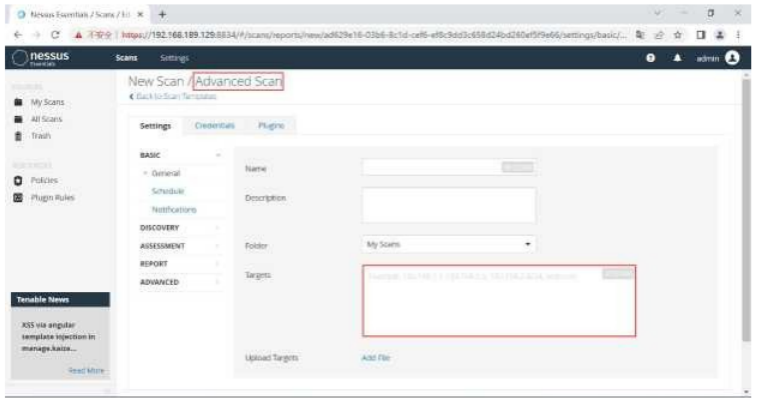
Task: Open Plugin Rules in sidebar
Action: click(x=52, y=198)
